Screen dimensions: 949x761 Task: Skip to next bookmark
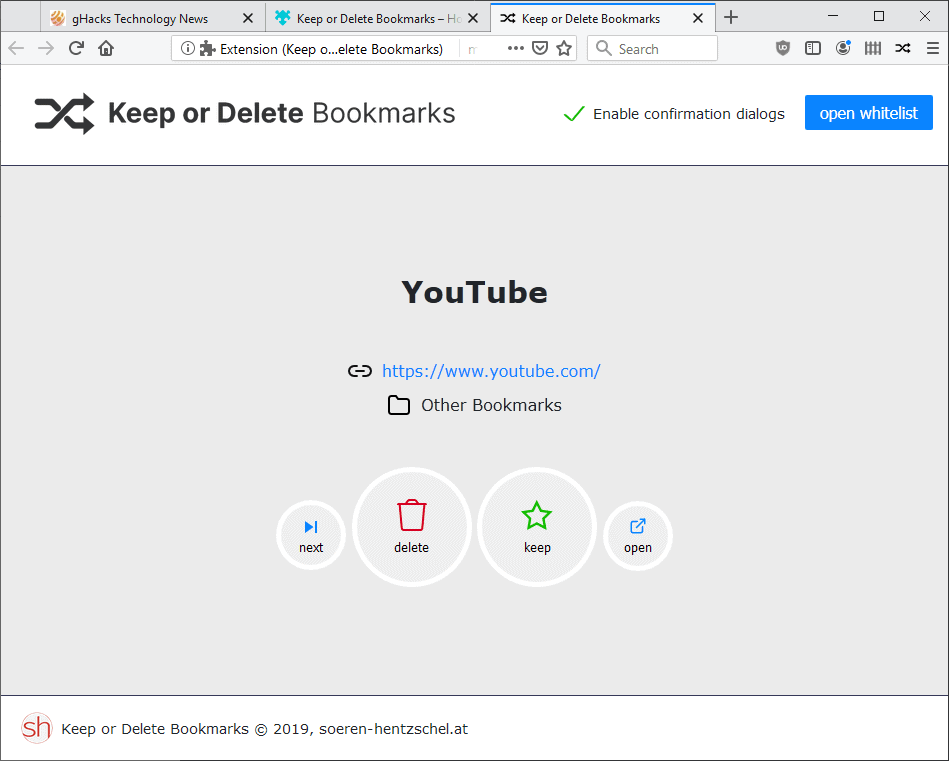[311, 535]
